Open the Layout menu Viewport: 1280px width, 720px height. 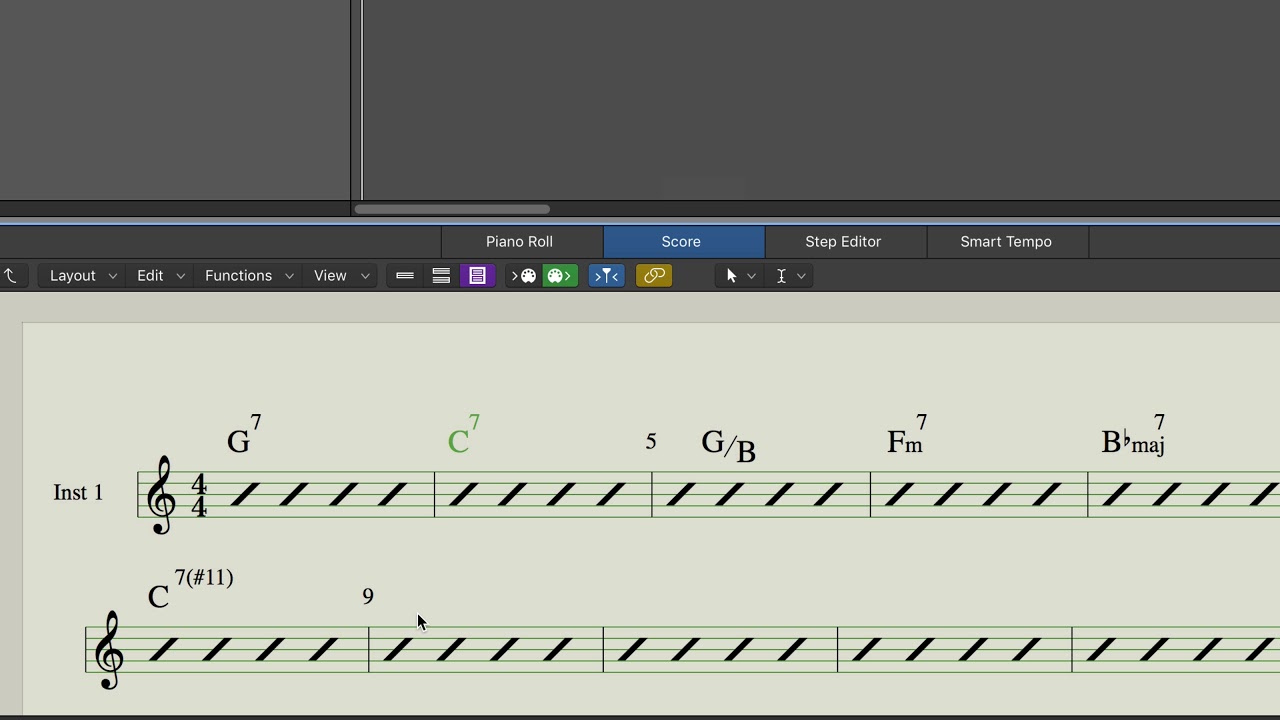point(83,276)
